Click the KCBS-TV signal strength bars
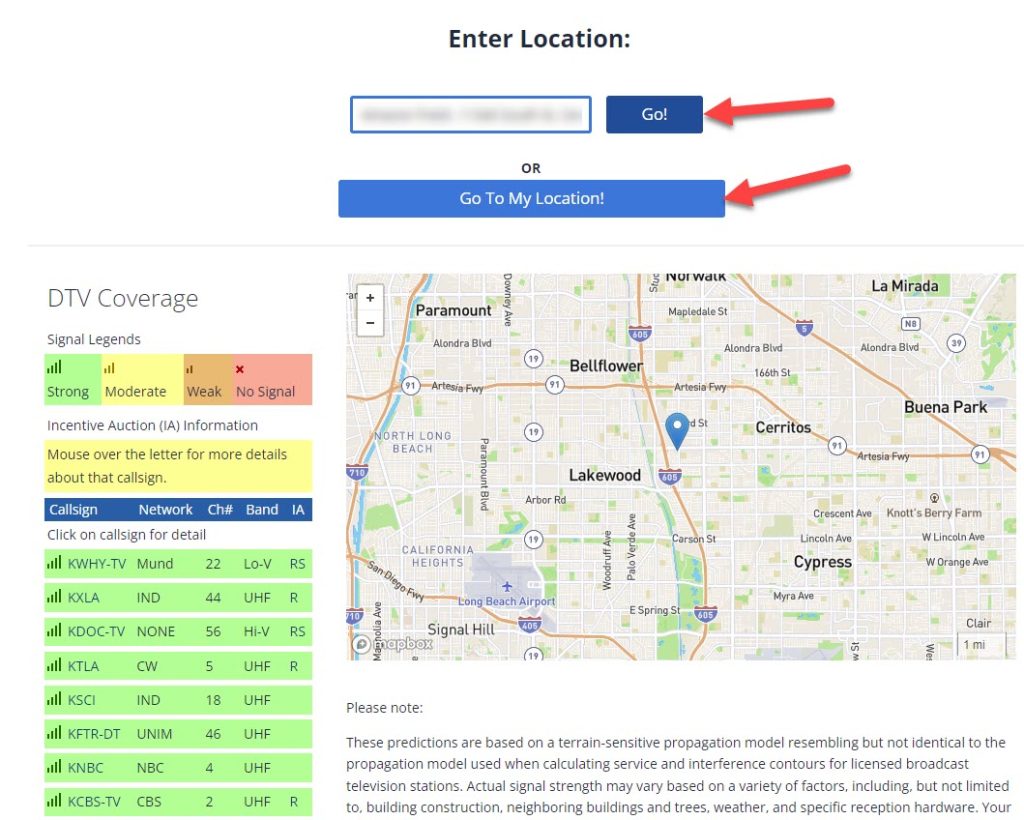This screenshot has height=820, width=1024. click(x=54, y=800)
